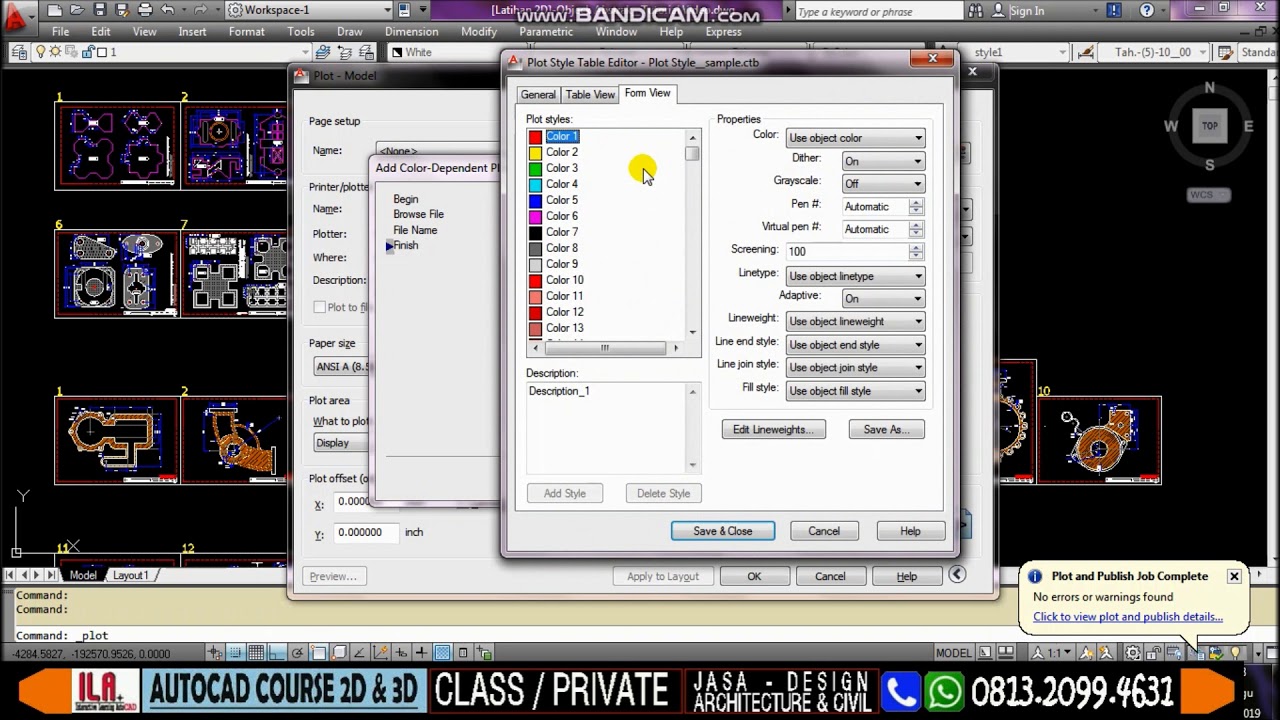The width and height of the screenshot is (1280, 720).
Task: Open the Format menu
Action: coord(247,32)
